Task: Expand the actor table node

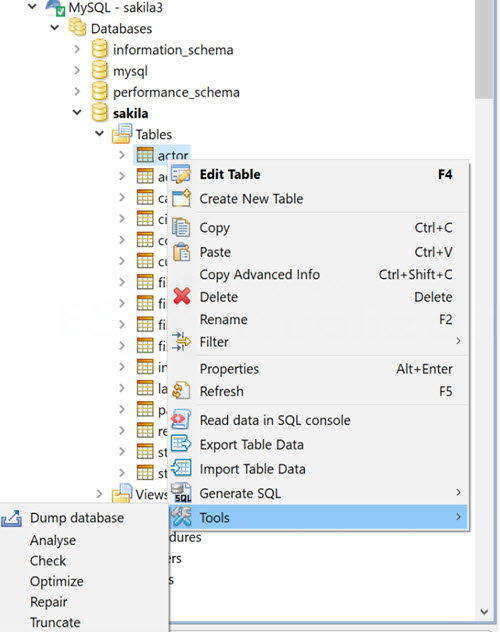Action: [x=122, y=155]
